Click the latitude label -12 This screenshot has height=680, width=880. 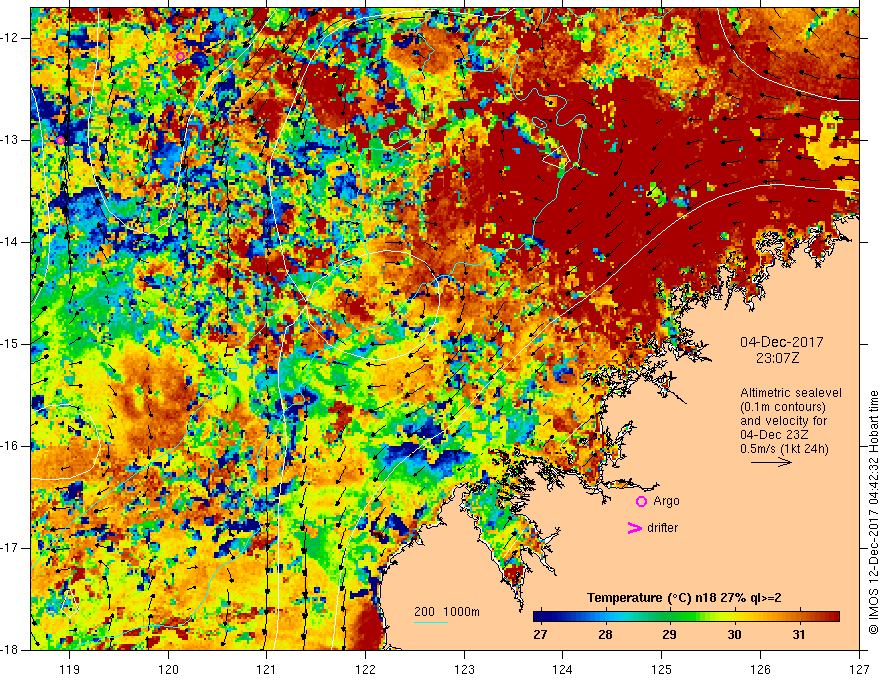coord(11,38)
